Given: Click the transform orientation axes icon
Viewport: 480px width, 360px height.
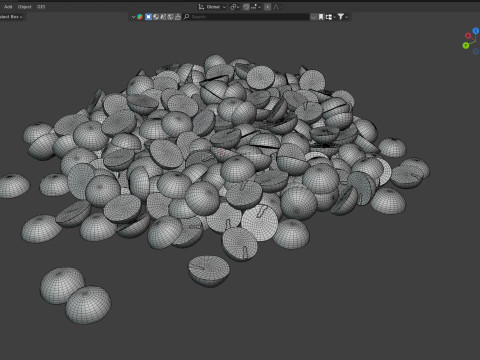Looking at the screenshot, I should (x=201, y=7).
